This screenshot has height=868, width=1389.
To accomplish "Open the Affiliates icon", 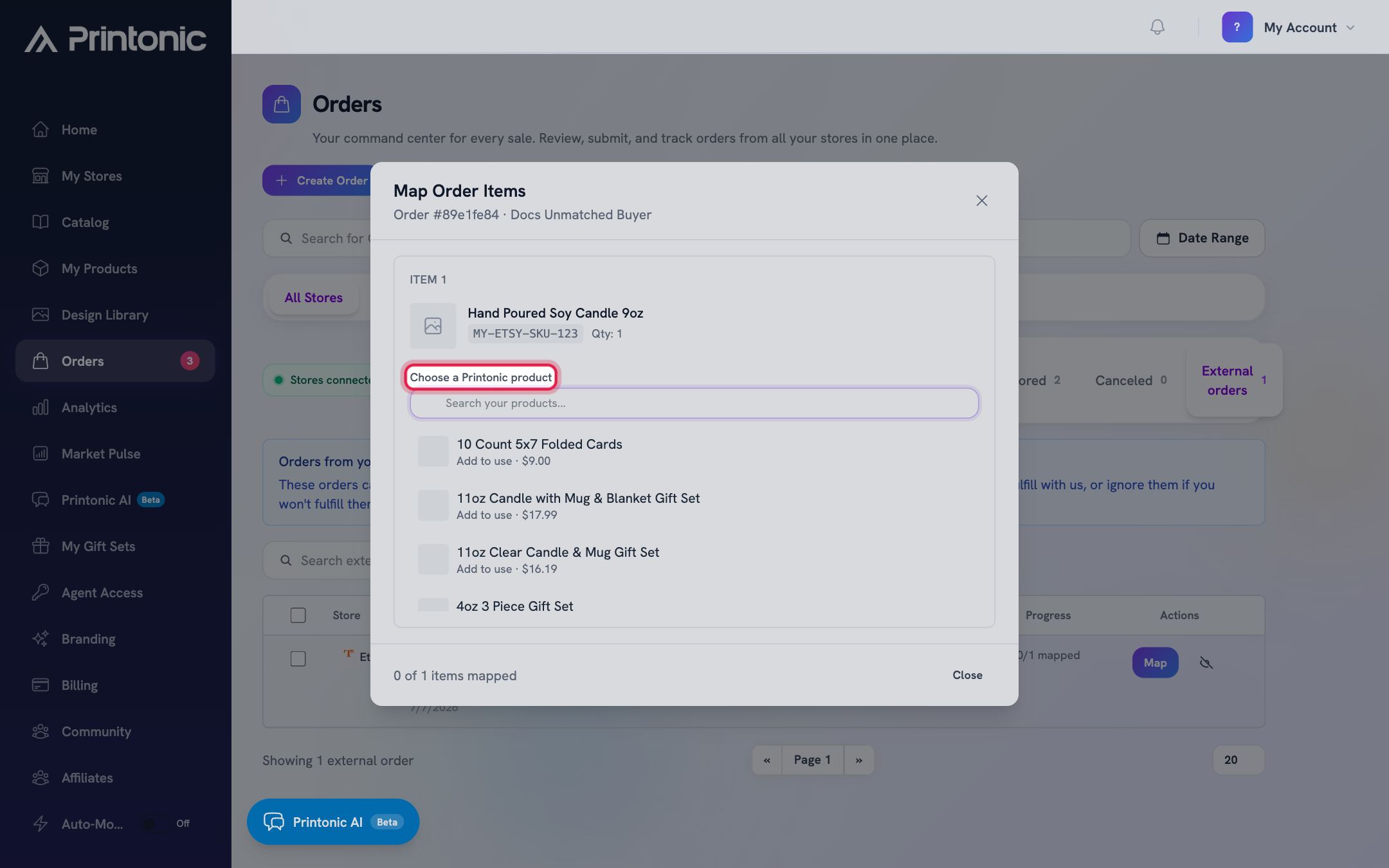I will click(41, 777).
